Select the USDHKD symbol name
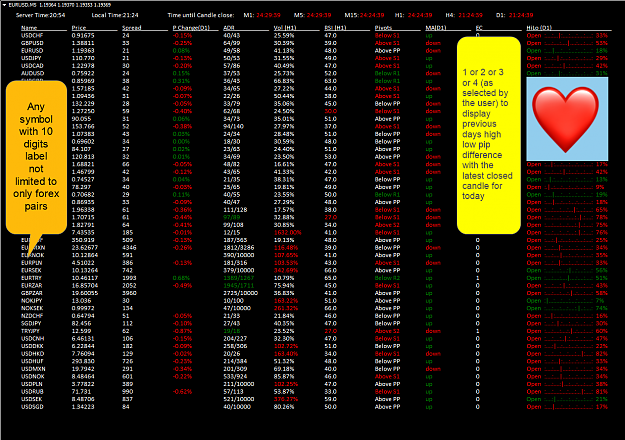The height and width of the screenshot is (440, 625). pos(33,354)
